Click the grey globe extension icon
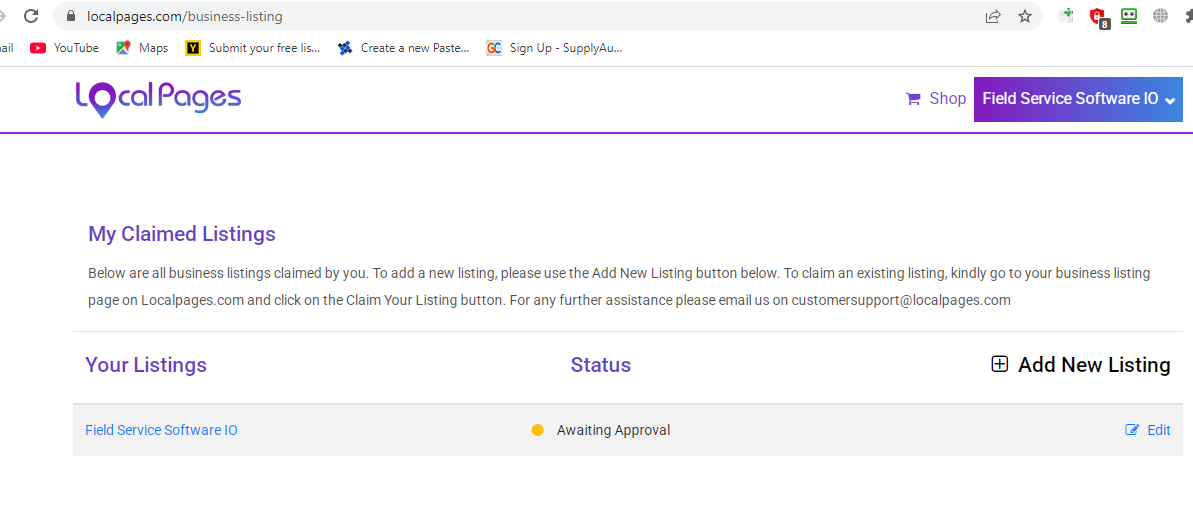Screen dimensions: 1193x523 pyautogui.click(x=1160, y=15)
